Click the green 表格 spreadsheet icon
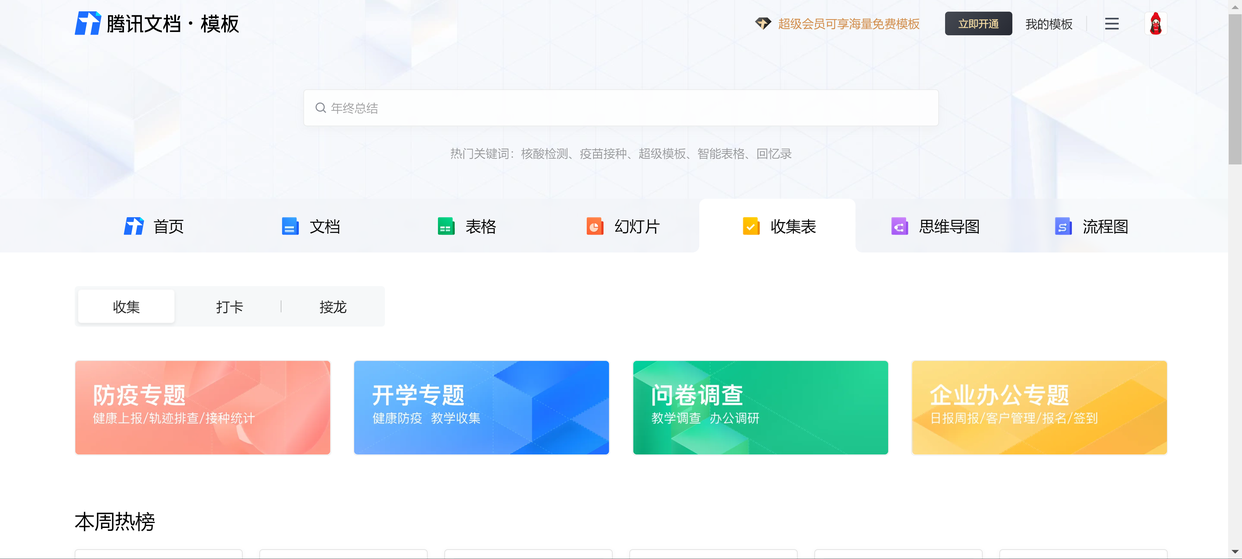1242x559 pixels. (x=446, y=227)
